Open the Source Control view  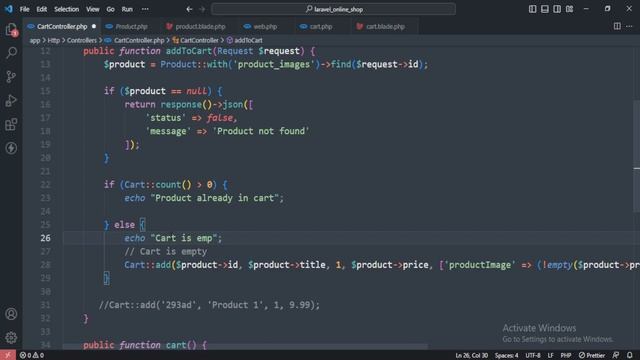point(11,76)
